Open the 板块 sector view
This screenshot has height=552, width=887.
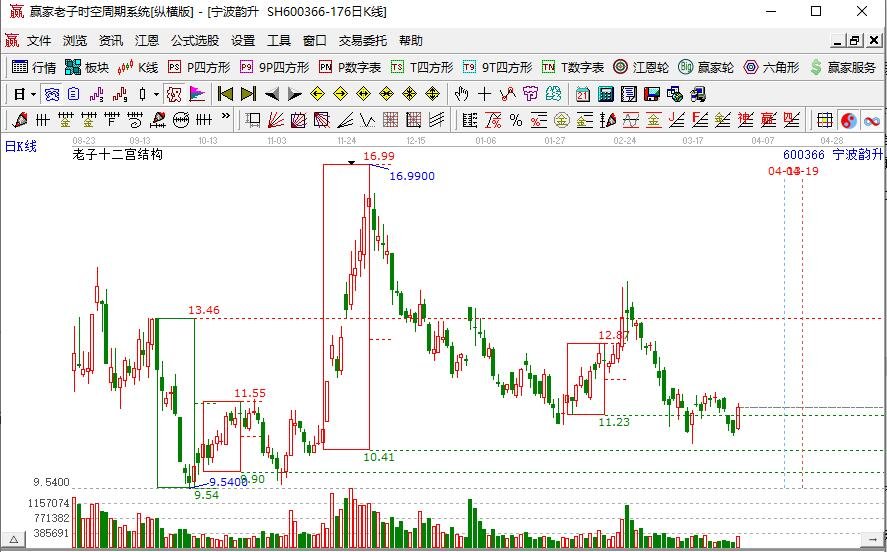87,67
